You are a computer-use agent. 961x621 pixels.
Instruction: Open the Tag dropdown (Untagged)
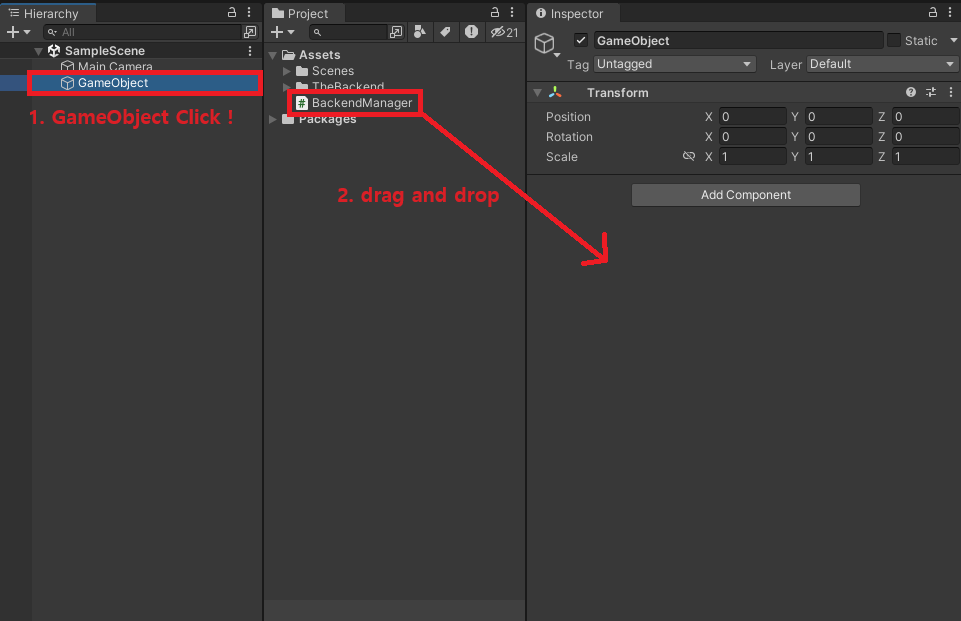tap(674, 64)
